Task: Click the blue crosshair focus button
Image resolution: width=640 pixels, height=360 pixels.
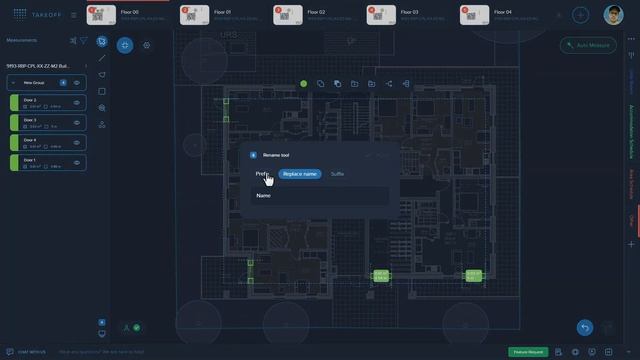Action: pyautogui.click(x=125, y=45)
